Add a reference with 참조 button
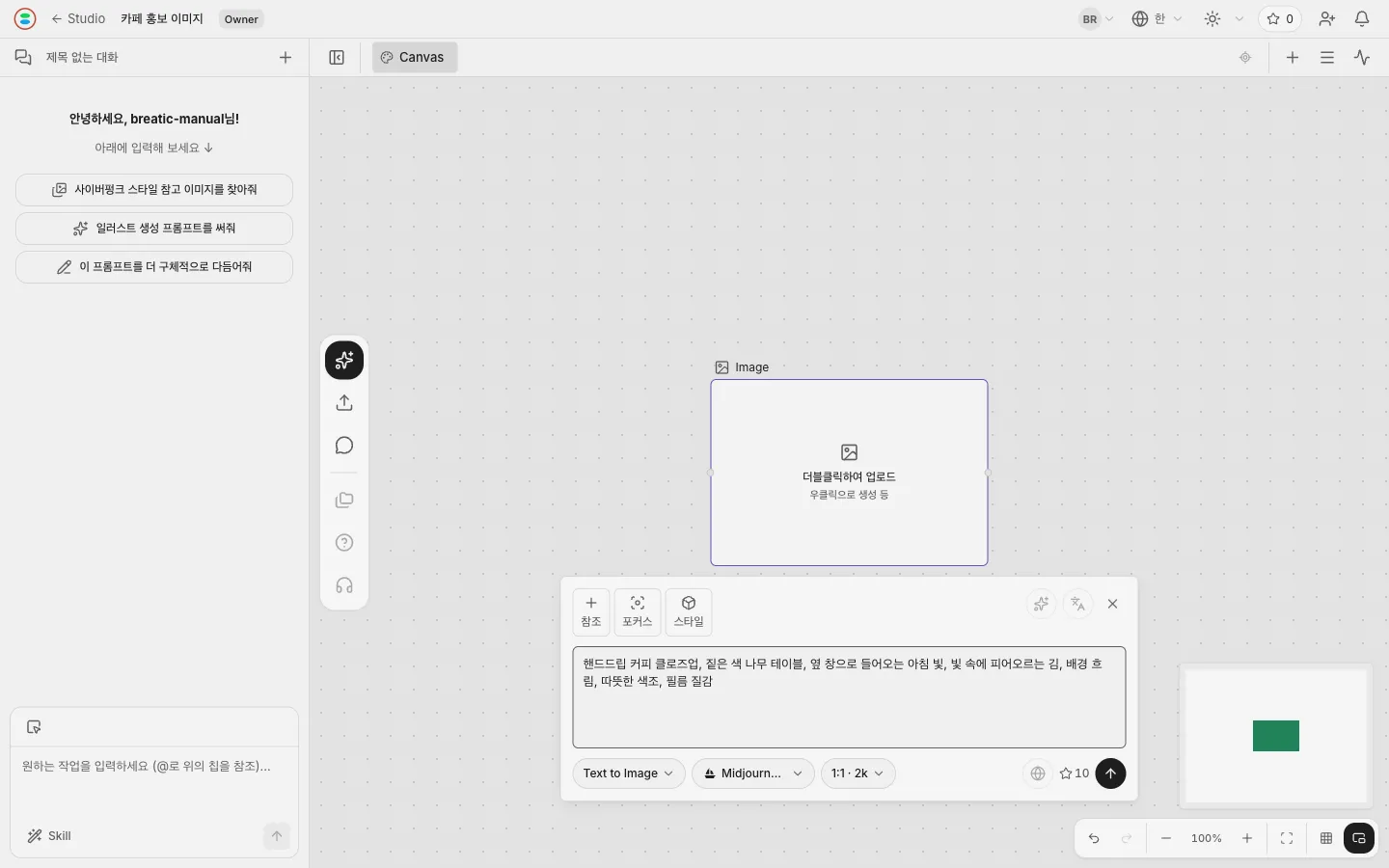This screenshot has height=868, width=1389. [591, 612]
